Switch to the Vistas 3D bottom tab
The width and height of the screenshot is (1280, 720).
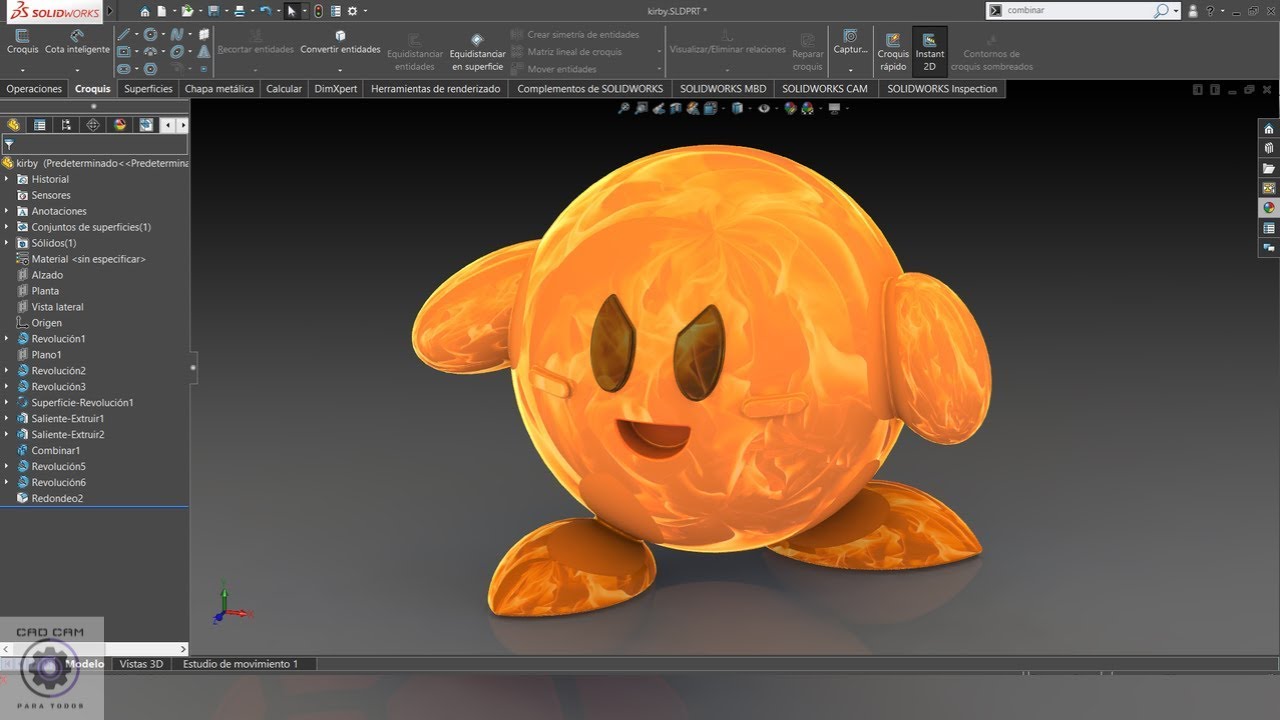141,664
